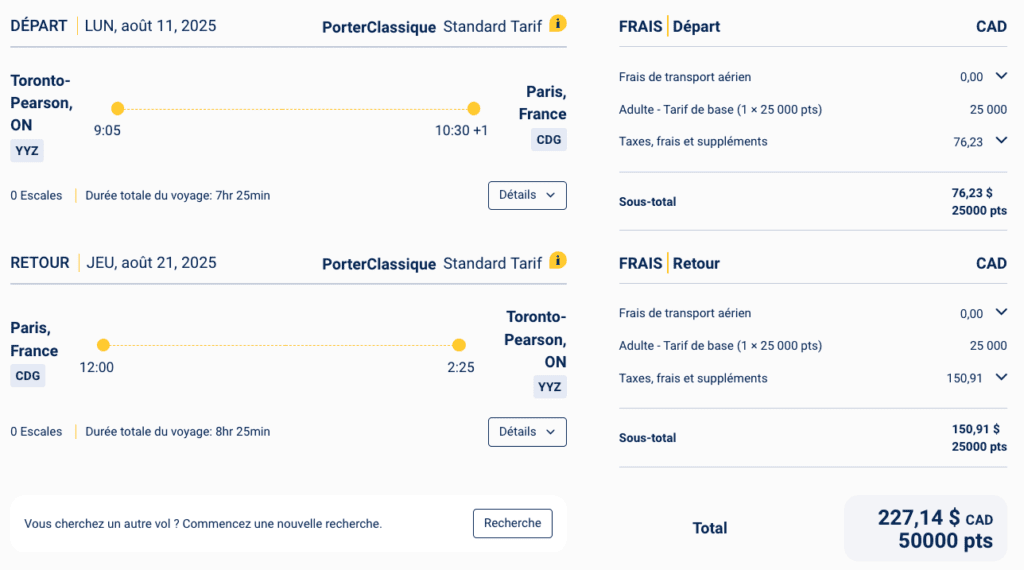Expand return Taxes, frais et suppléments chevron
The height and width of the screenshot is (570, 1024).
[1001, 378]
